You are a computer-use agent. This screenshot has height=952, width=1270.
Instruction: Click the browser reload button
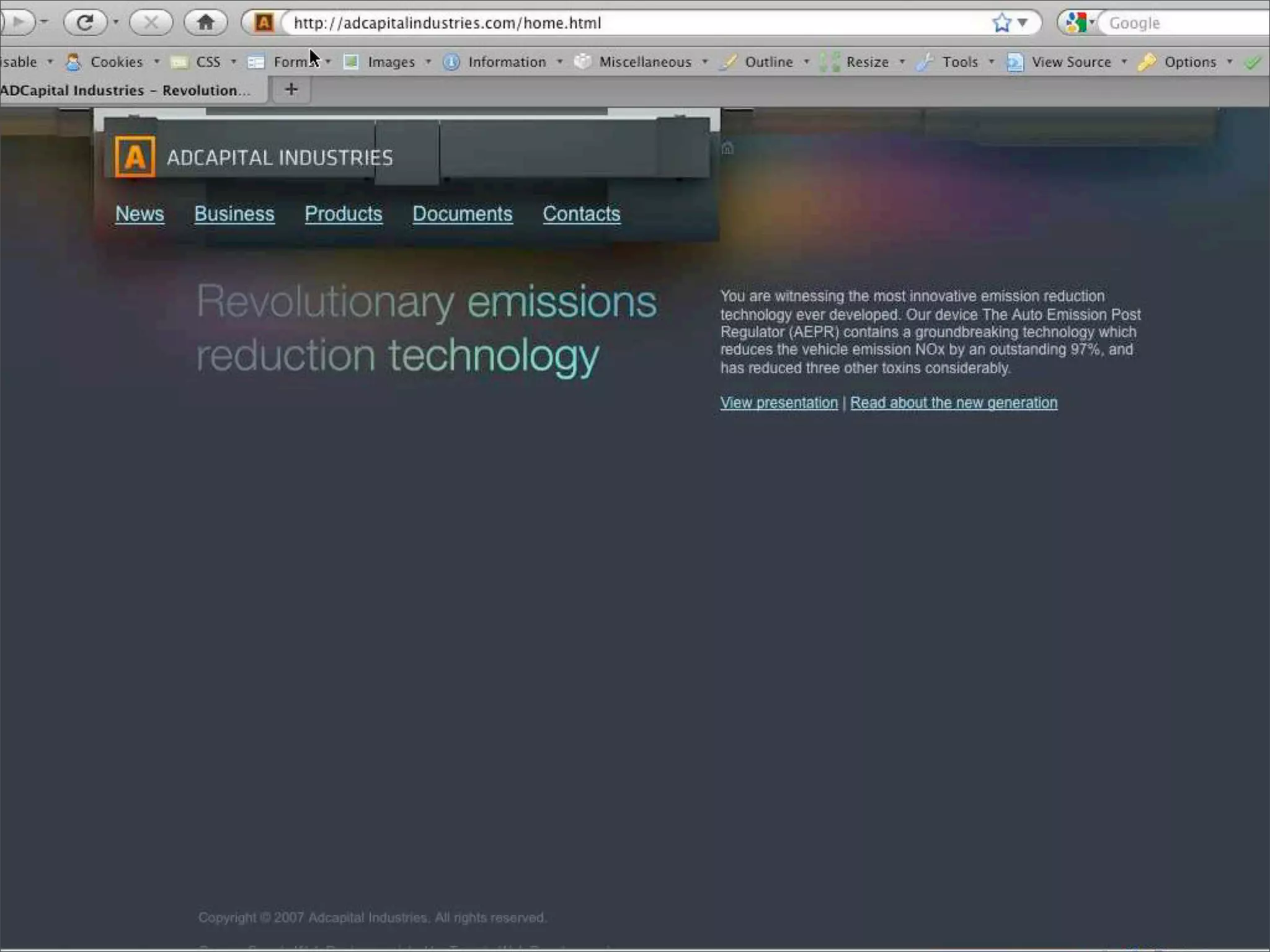[84, 23]
